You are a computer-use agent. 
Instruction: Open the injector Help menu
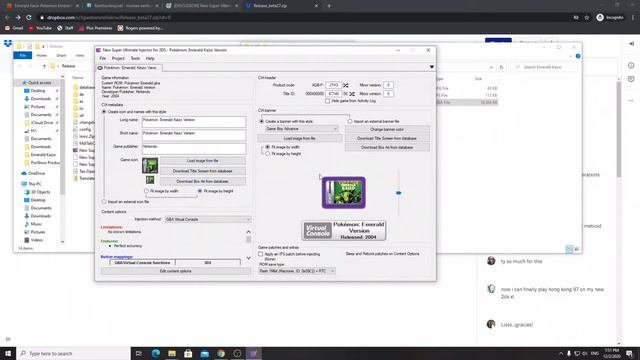click(x=150, y=58)
